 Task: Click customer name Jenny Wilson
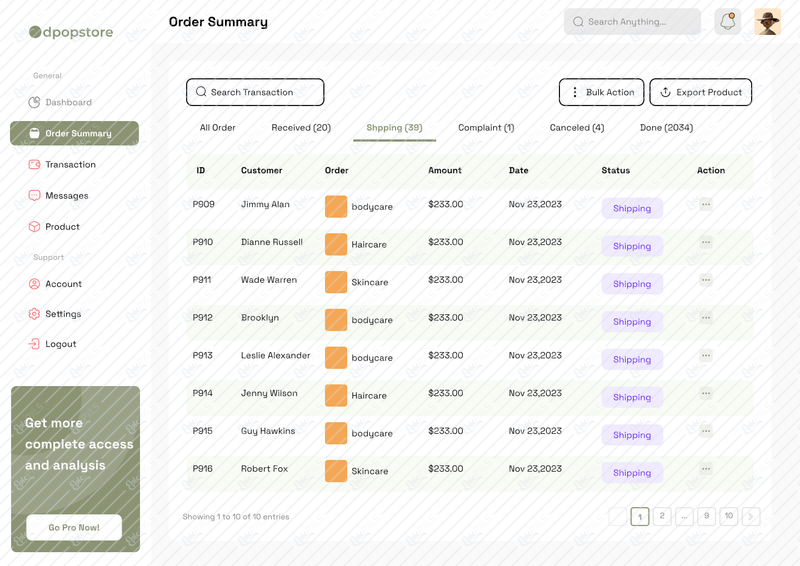(269, 393)
